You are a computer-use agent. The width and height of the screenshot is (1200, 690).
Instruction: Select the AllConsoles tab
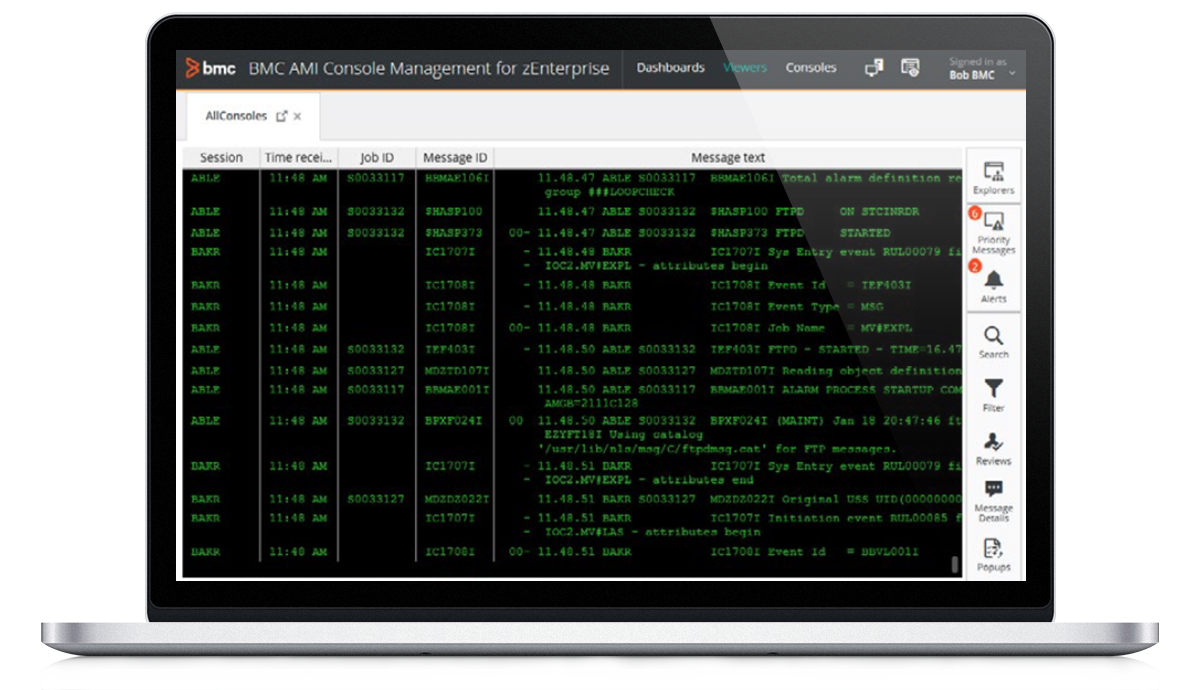tap(236, 116)
